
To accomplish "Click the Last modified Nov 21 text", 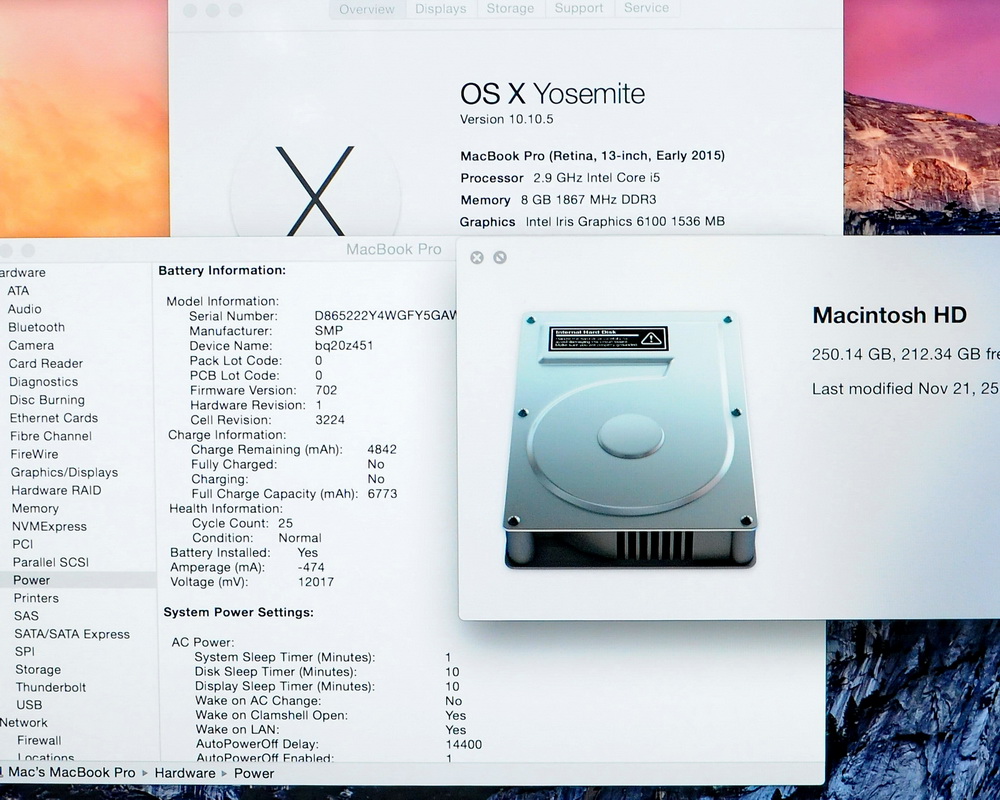I will pyautogui.click(x=904, y=389).
